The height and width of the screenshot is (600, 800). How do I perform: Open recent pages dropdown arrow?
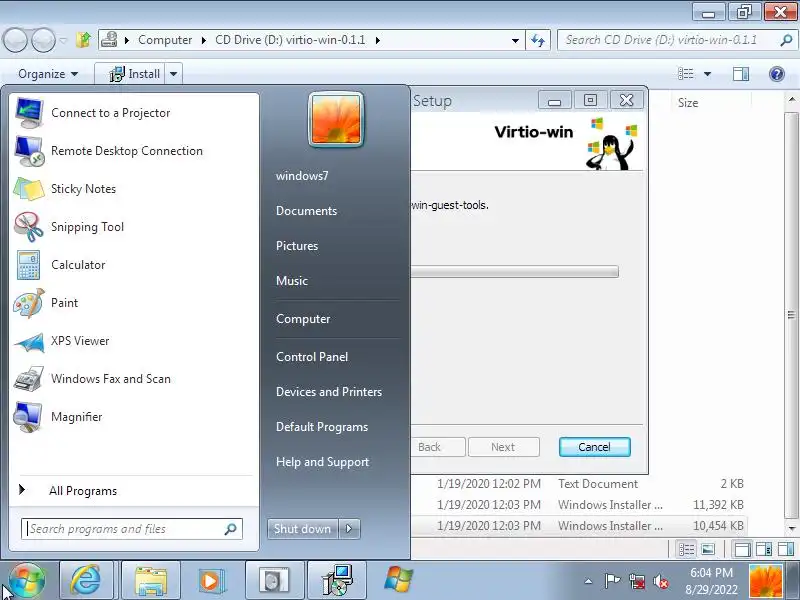(63, 40)
